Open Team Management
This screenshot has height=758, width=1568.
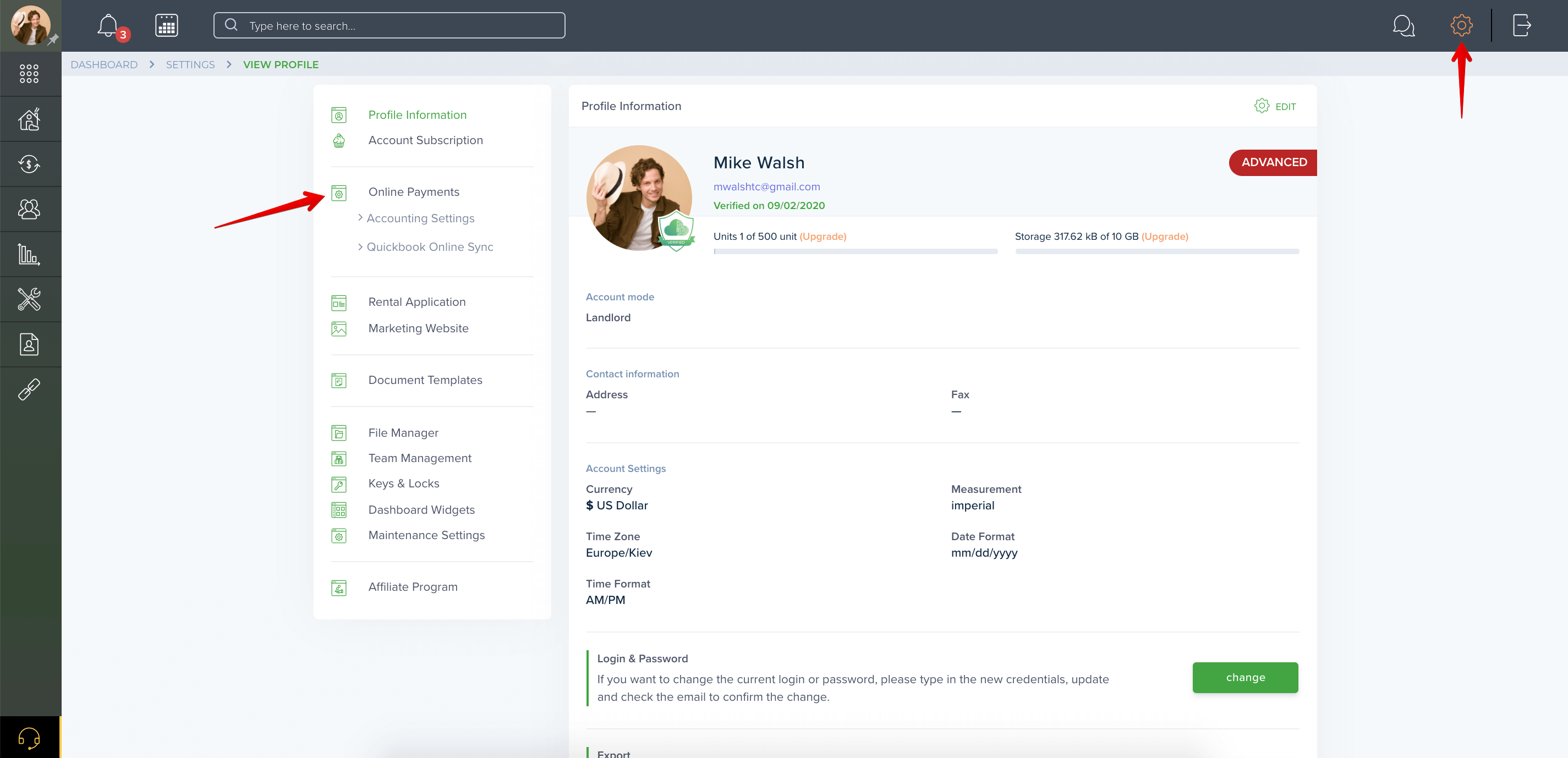click(x=420, y=458)
